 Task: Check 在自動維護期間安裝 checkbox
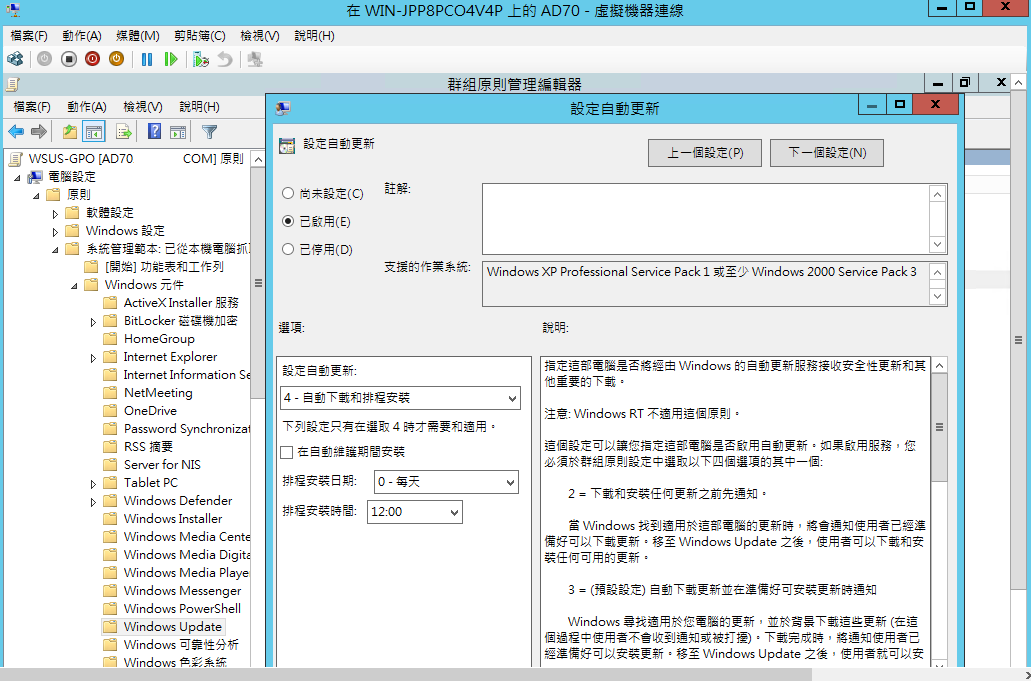(286, 452)
